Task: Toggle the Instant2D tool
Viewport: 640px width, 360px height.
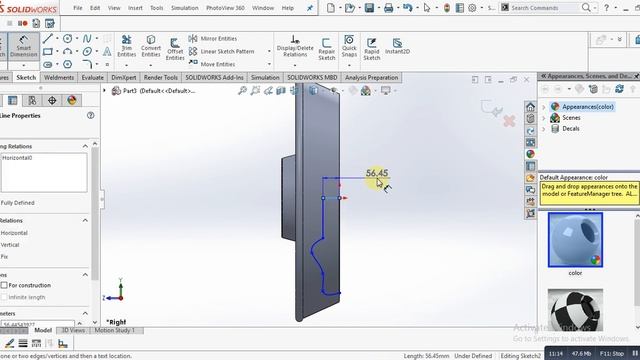Action: coord(397,46)
